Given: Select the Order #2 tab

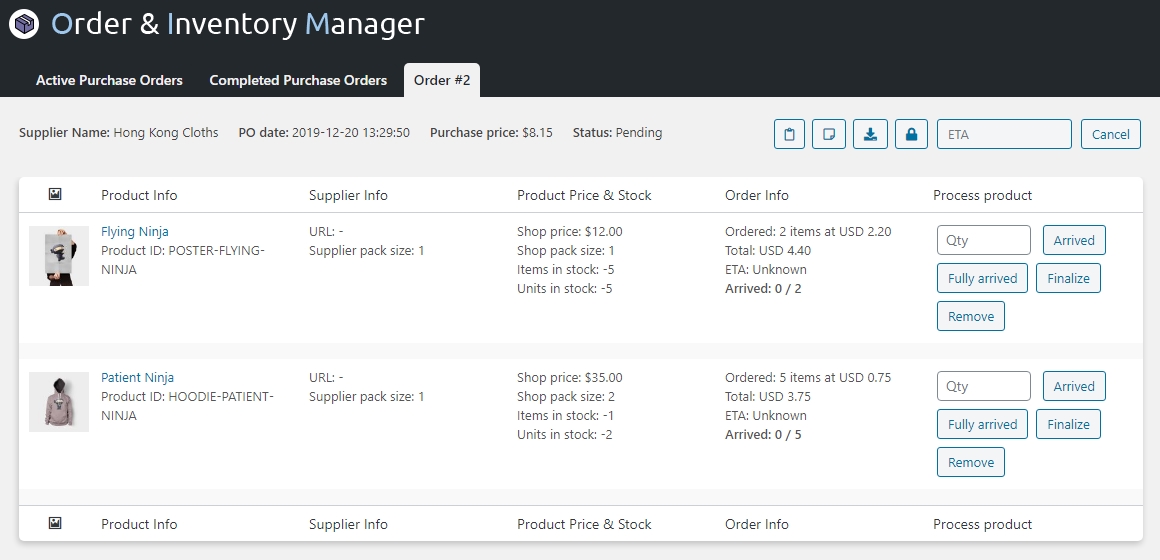Looking at the screenshot, I should (x=442, y=80).
